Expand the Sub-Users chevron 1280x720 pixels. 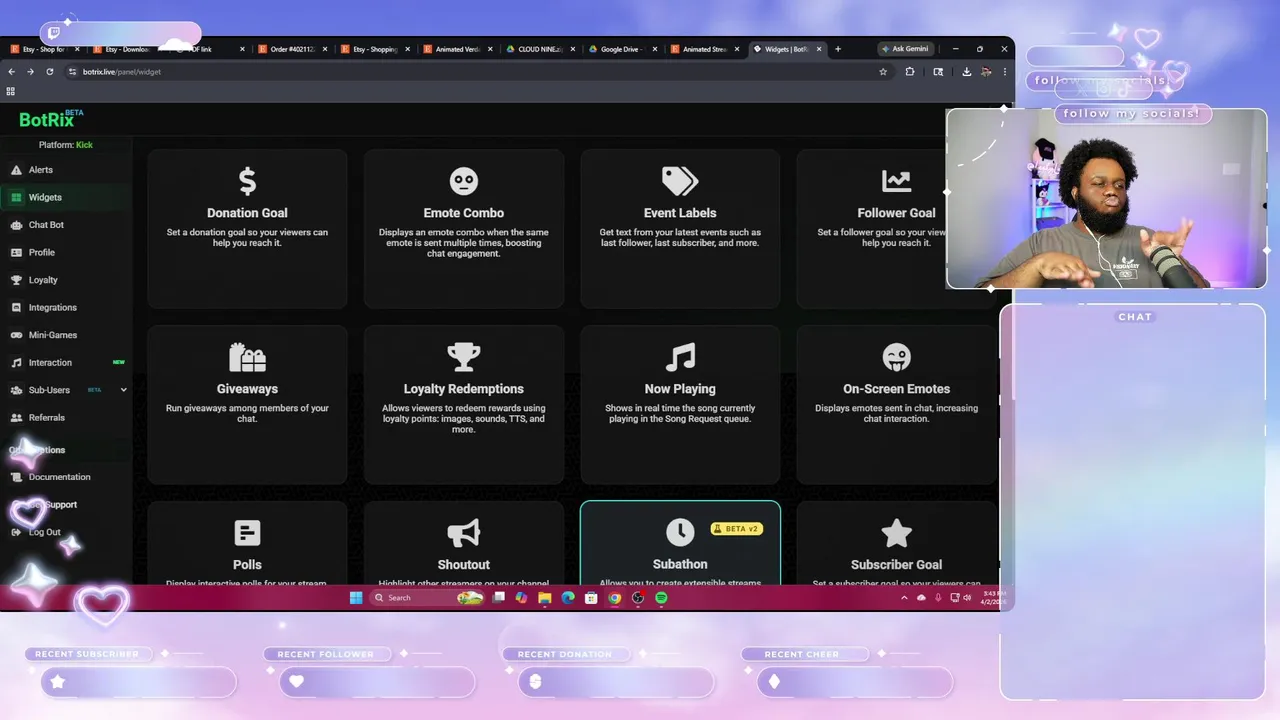124,390
